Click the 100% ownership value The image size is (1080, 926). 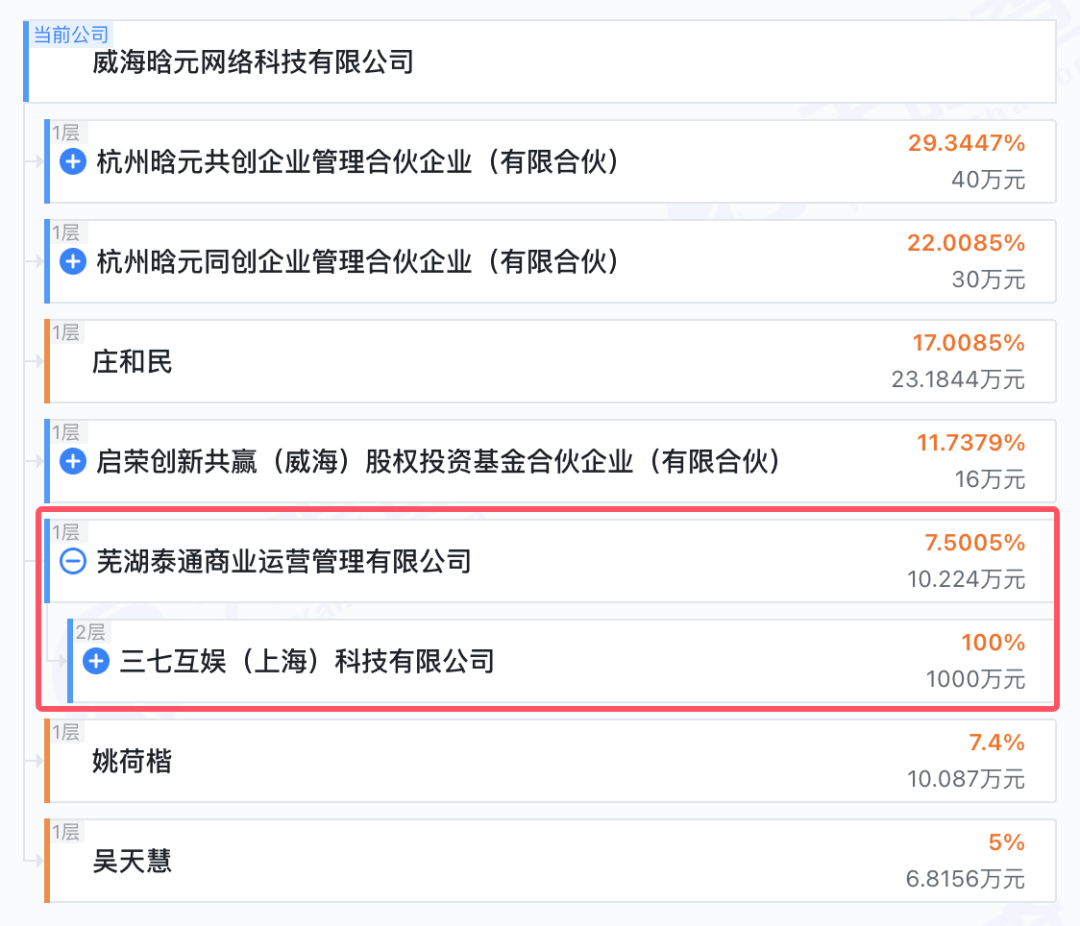[x=993, y=643]
